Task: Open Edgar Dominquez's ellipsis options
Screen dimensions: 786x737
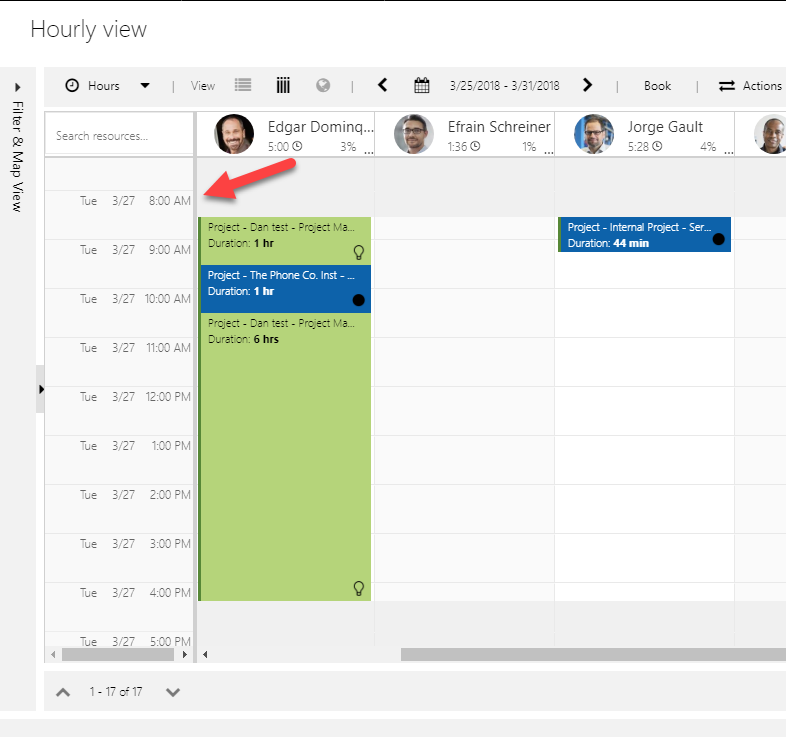Action: pos(368,151)
